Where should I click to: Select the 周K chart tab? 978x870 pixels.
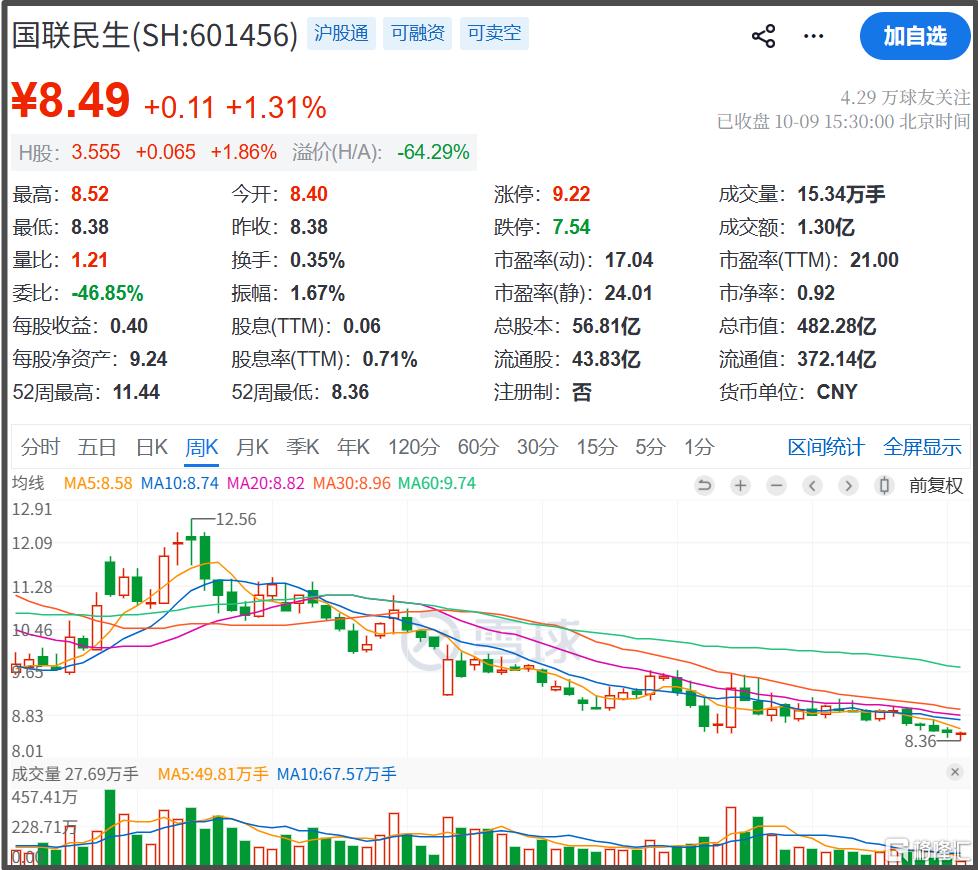[201, 447]
